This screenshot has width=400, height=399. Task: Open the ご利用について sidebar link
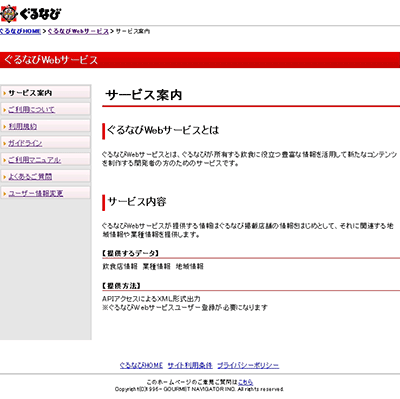[x=31, y=110]
